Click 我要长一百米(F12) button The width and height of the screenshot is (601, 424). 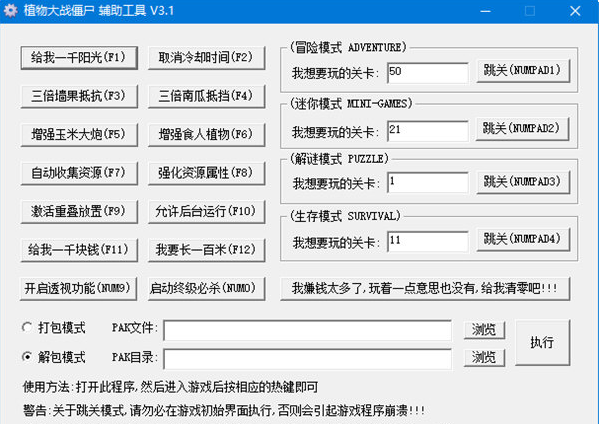click(206, 250)
